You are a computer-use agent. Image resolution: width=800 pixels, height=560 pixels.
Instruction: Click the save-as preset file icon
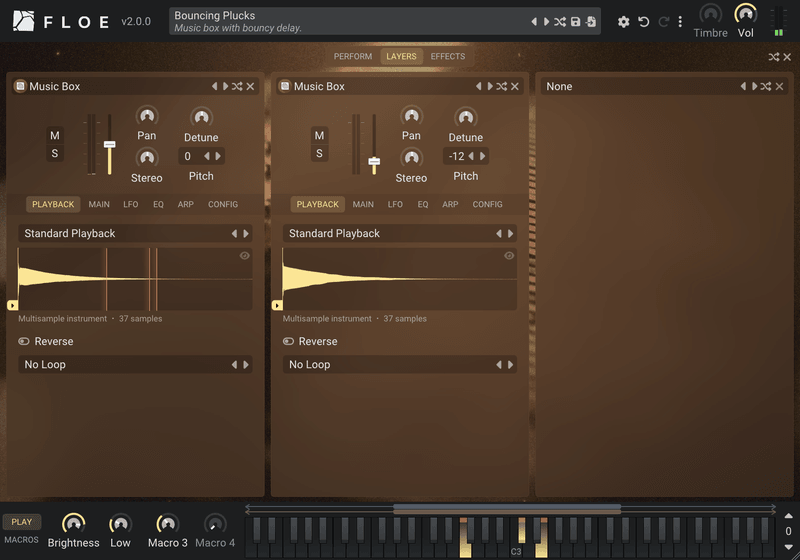tap(591, 21)
